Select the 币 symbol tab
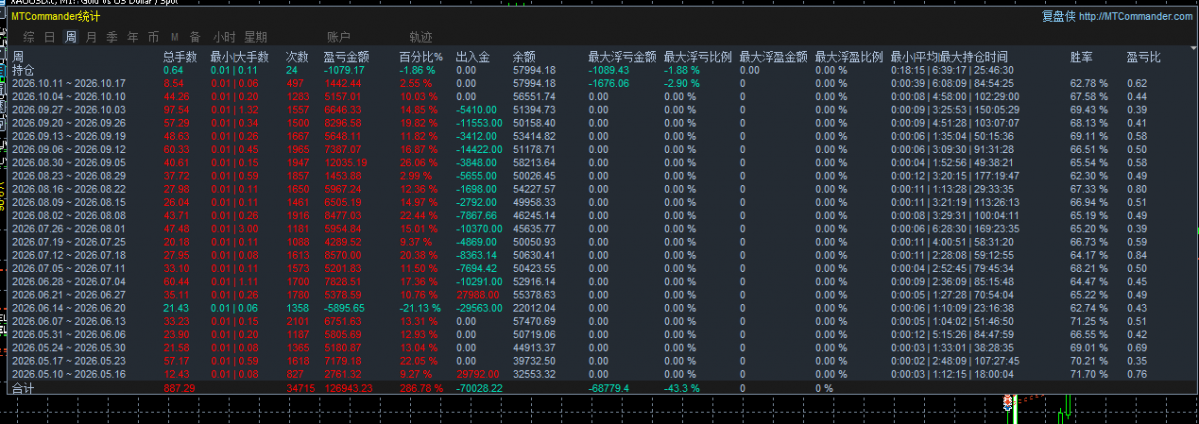The width and height of the screenshot is (1199, 424). click(x=153, y=37)
